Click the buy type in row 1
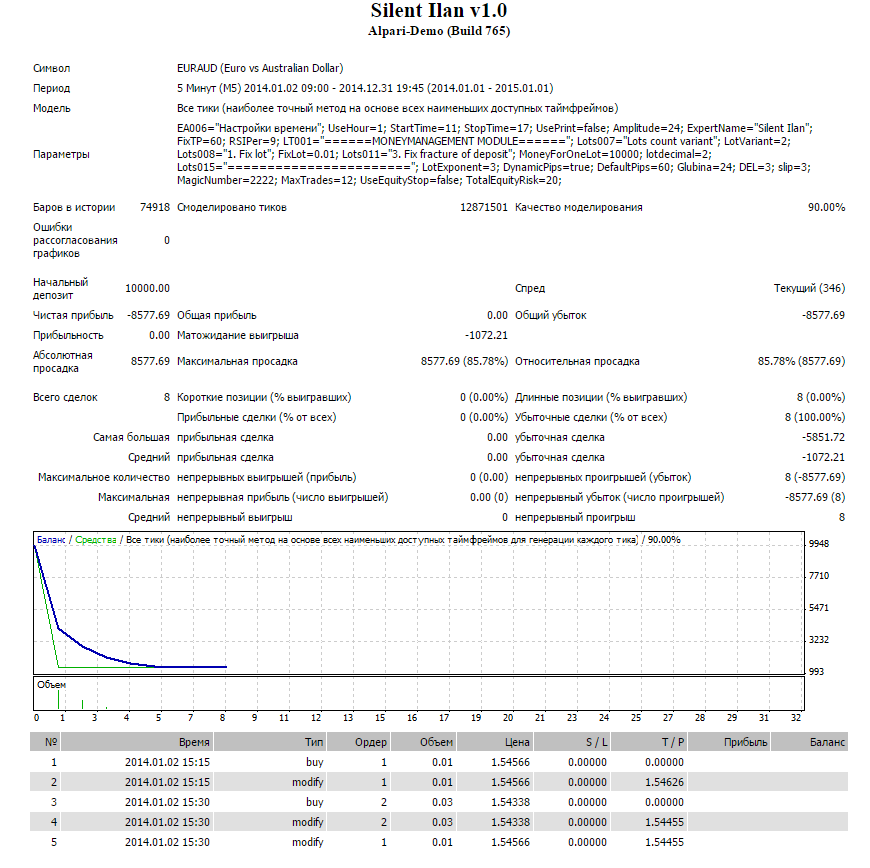Viewport: 870px width, 868px height. click(x=315, y=762)
